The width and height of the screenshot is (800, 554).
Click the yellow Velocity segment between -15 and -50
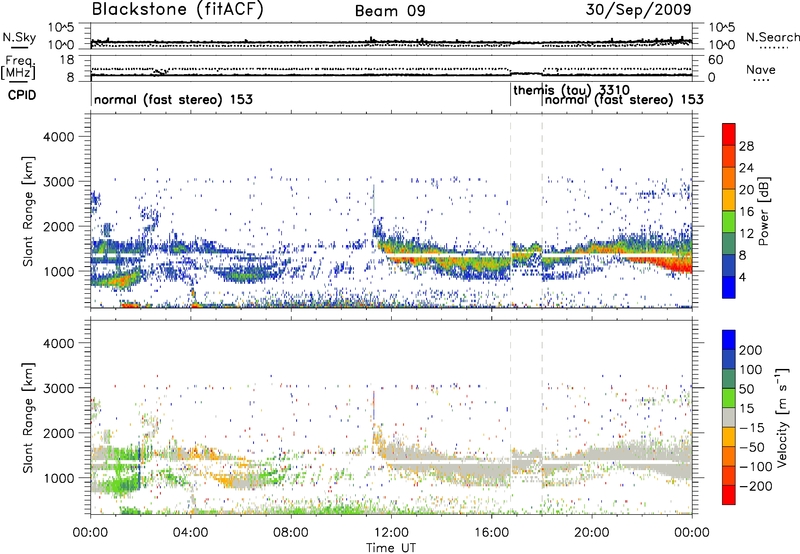[x=729, y=437]
